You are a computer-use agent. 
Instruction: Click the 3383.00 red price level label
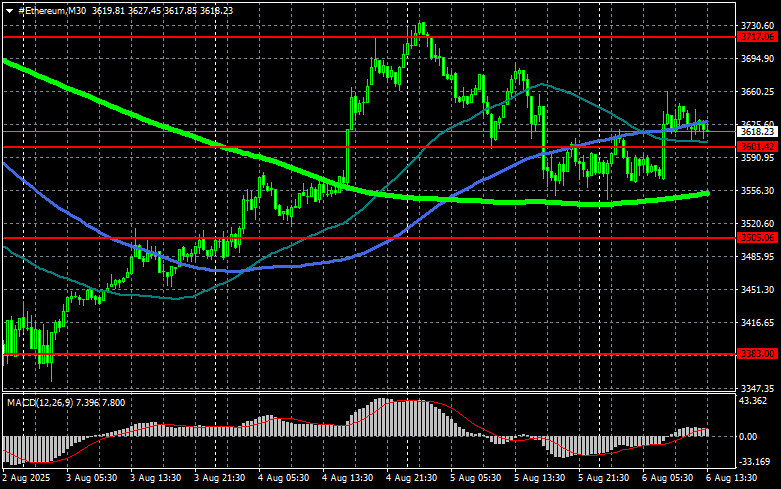[758, 354]
